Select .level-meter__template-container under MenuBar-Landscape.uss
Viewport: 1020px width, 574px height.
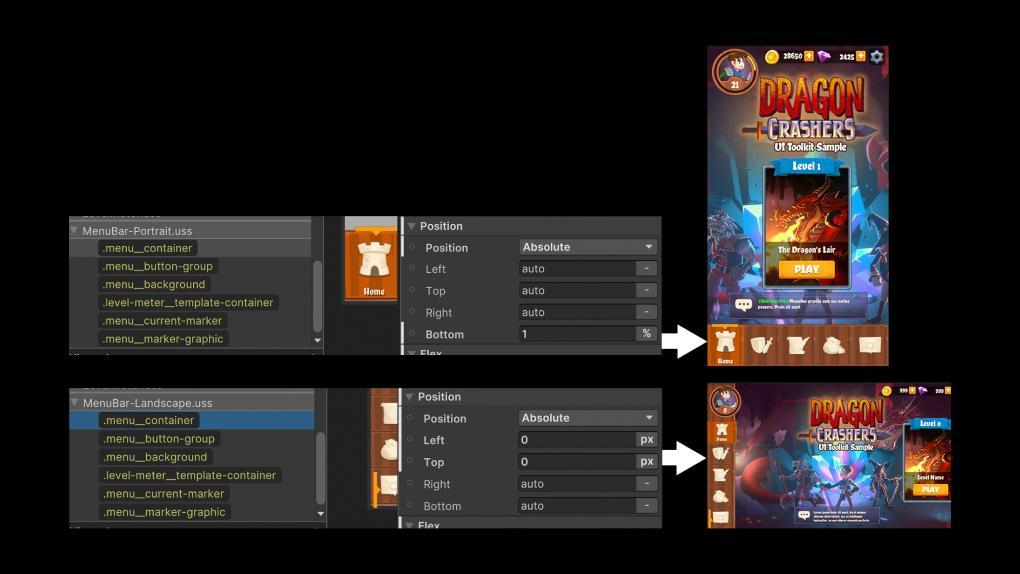190,475
